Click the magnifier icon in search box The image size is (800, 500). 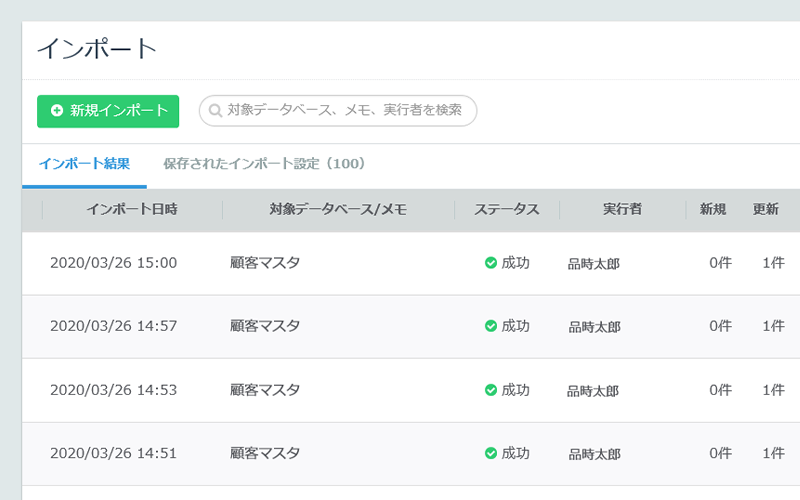215,110
